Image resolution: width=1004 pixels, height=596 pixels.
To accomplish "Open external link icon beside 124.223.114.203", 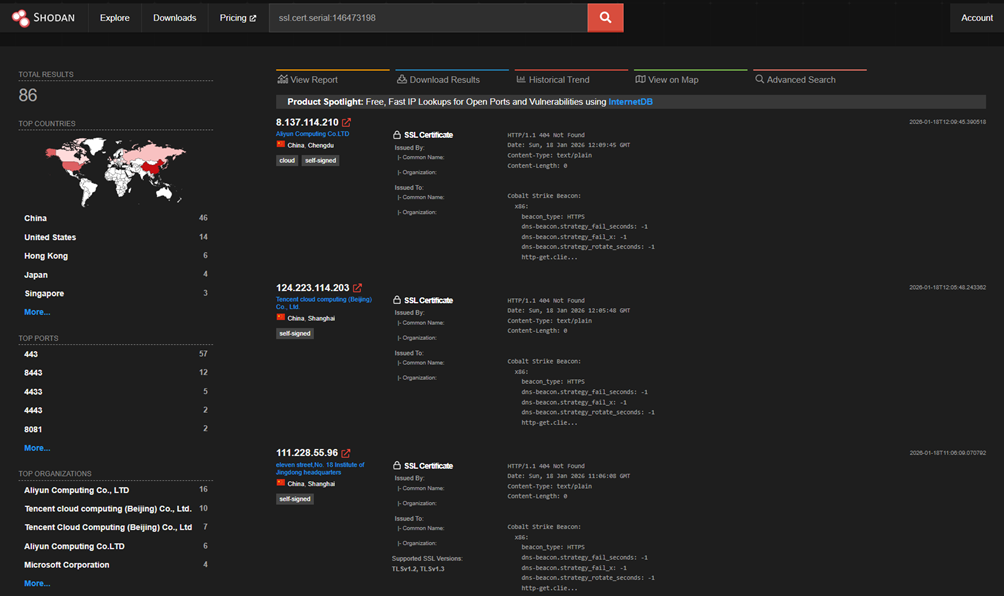I will click(x=357, y=288).
